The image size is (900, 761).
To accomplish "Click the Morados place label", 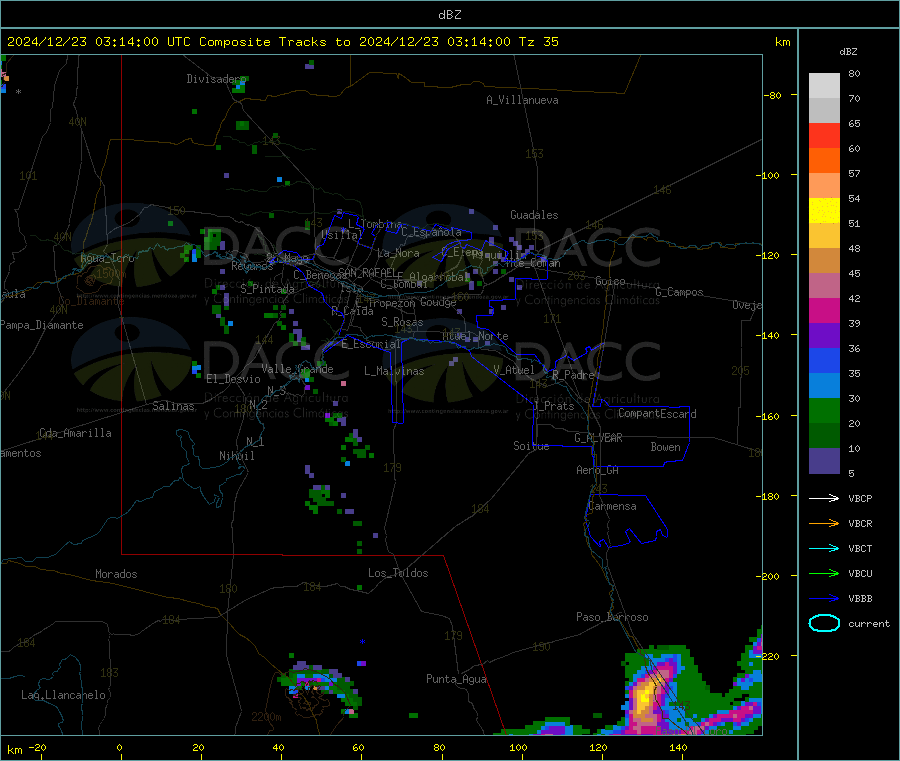I will (116, 574).
